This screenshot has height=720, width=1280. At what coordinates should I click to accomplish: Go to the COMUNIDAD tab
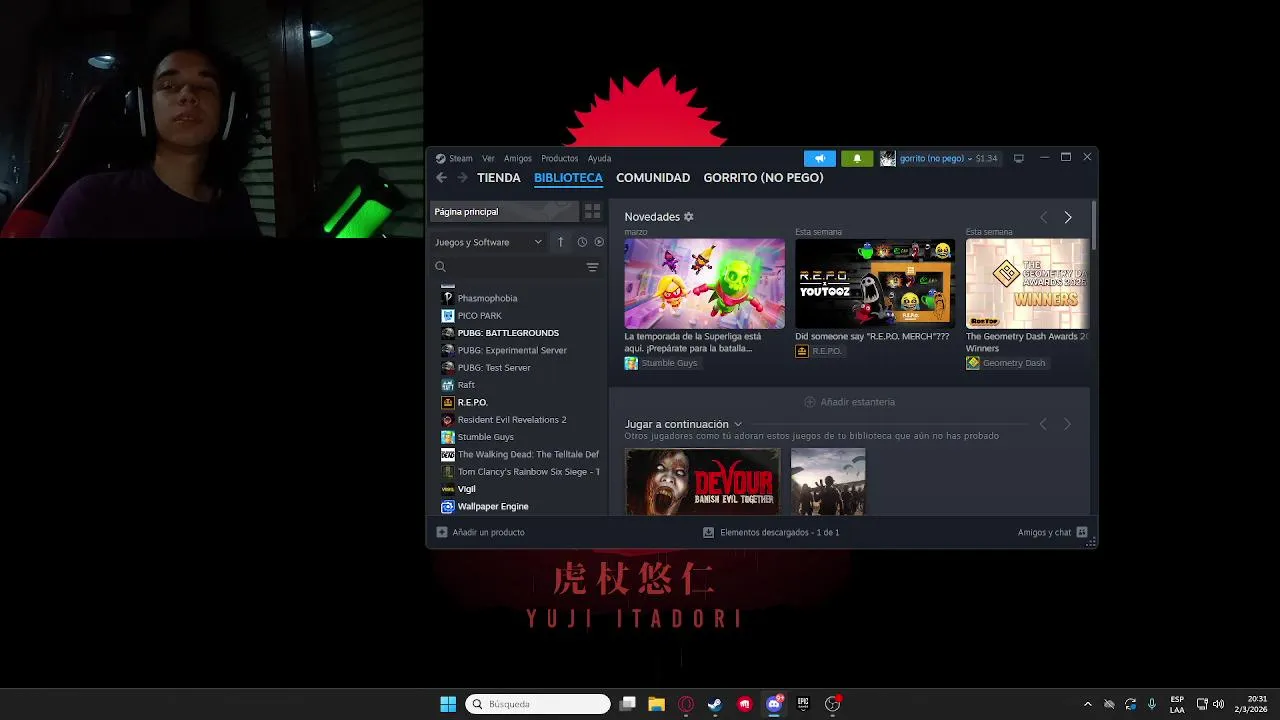click(653, 178)
